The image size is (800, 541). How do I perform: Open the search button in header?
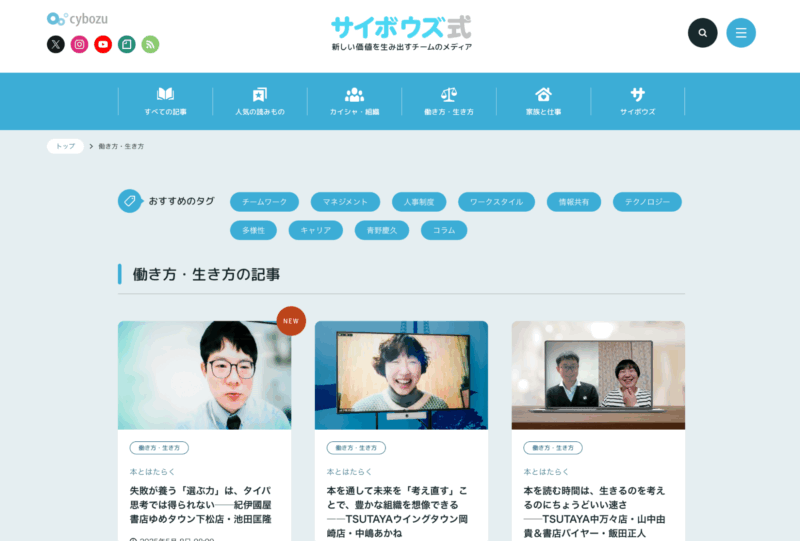coord(703,33)
